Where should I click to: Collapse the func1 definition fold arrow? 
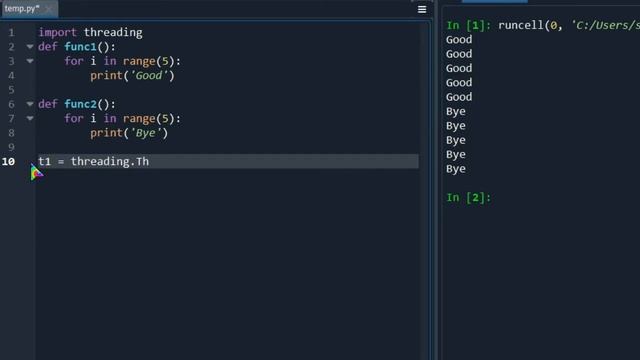(x=30, y=47)
